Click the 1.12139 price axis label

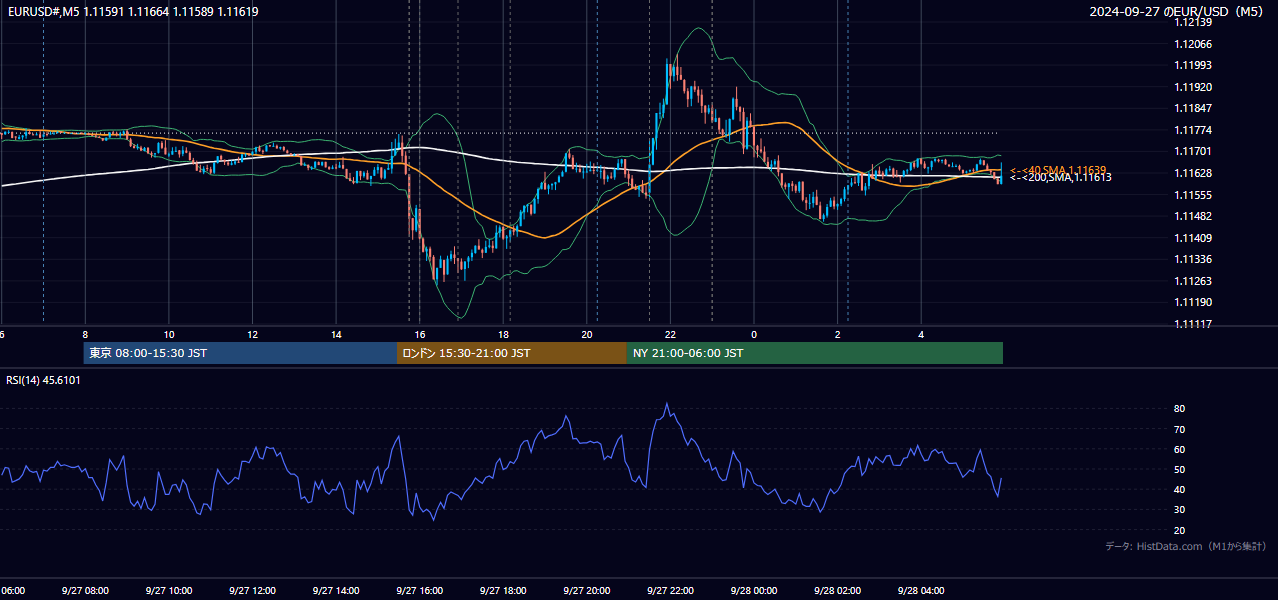tap(1193, 22)
